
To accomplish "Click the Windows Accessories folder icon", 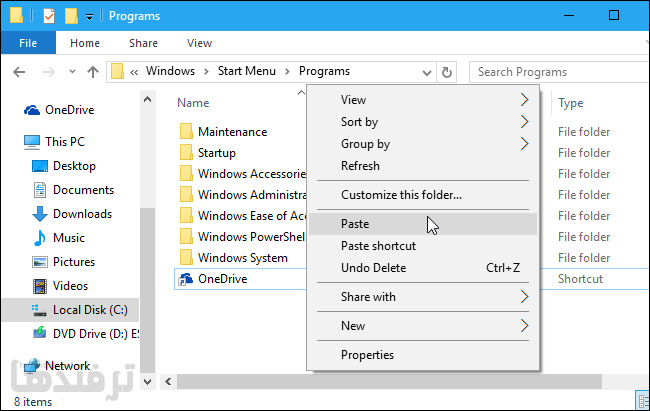I will coord(186,173).
